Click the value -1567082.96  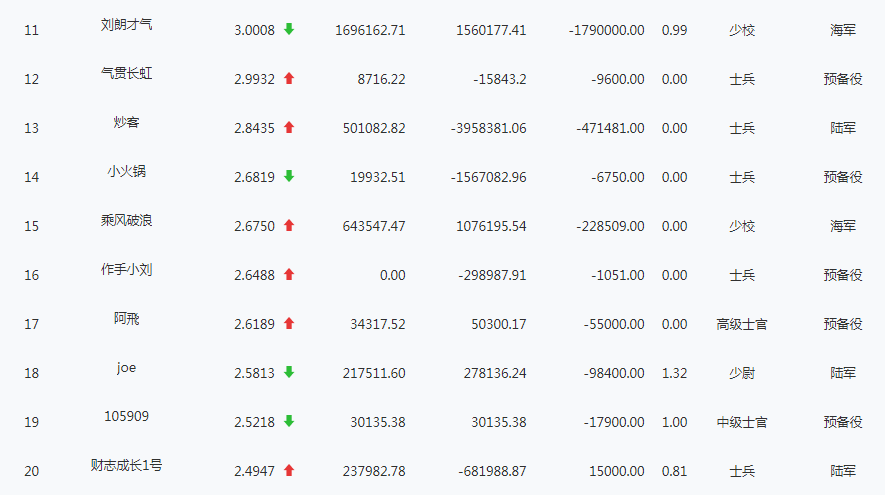pos(489,178)
